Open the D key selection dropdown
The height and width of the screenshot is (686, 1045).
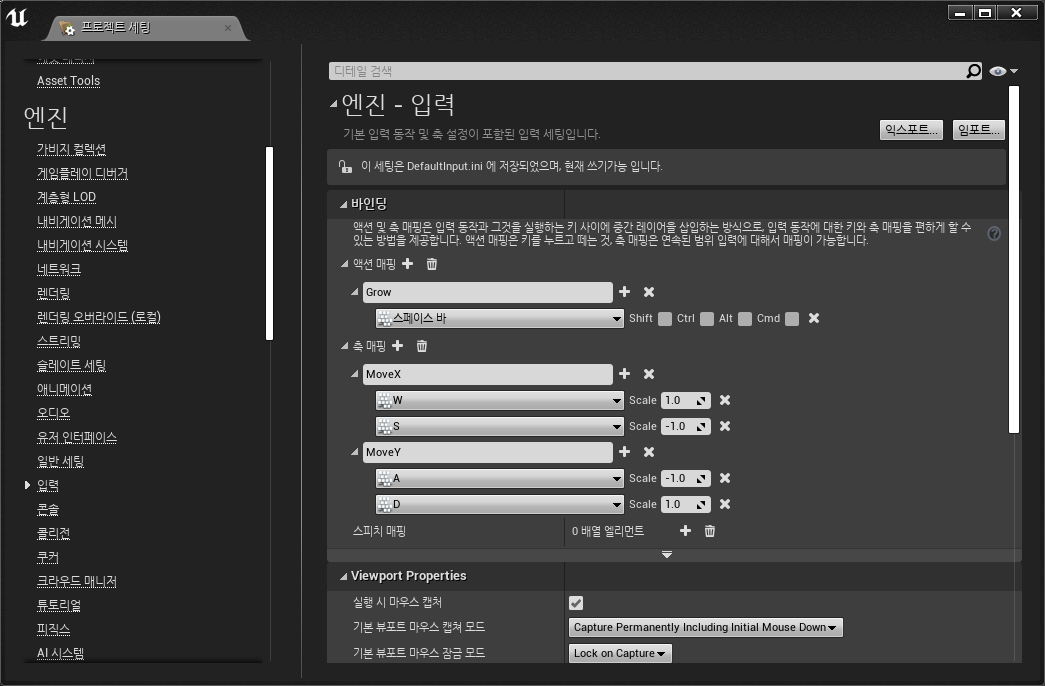tap(500, 505)
